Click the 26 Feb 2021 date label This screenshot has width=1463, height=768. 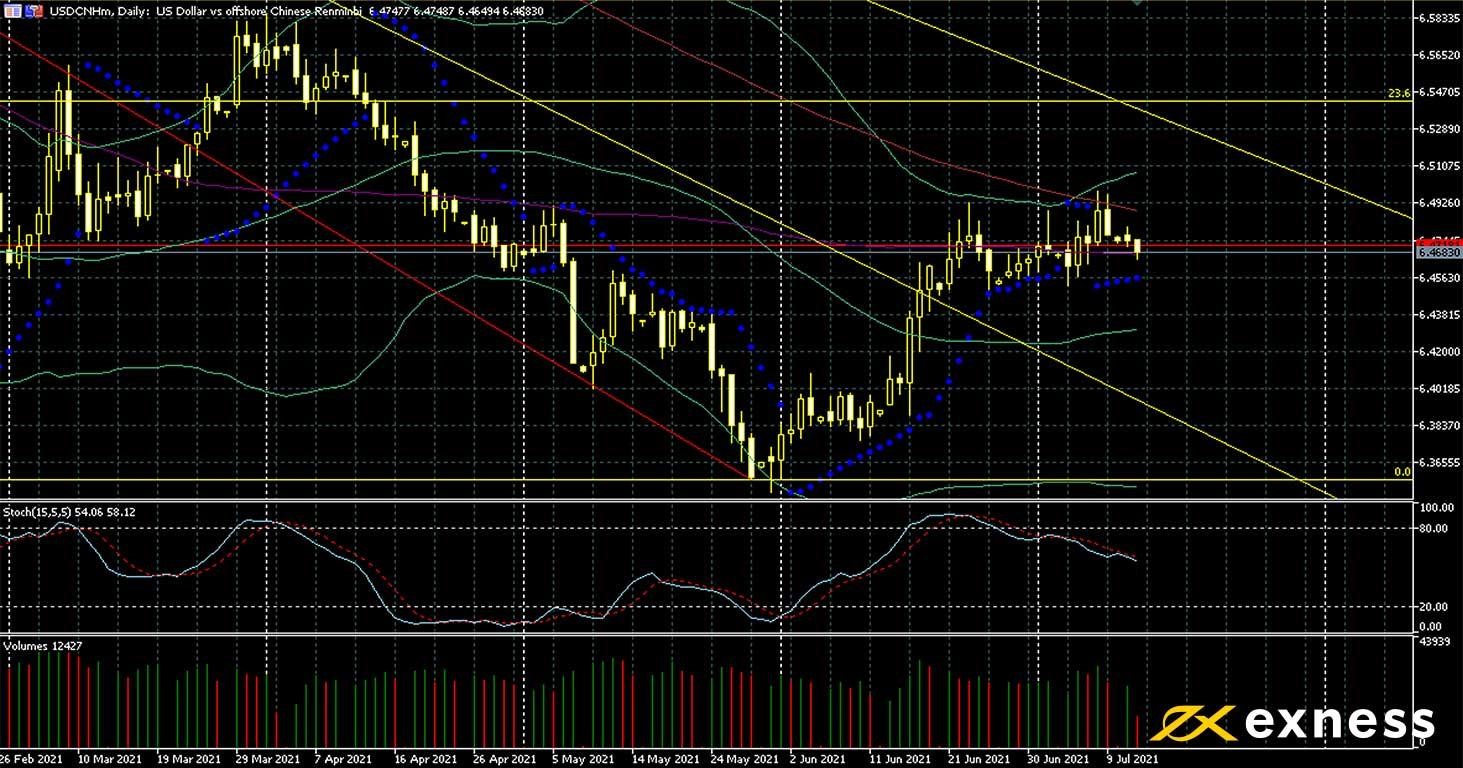tap(33, 759)
